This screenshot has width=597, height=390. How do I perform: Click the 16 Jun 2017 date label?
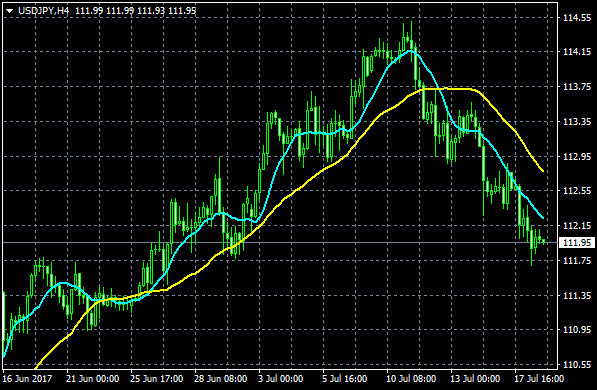point(27,379)
